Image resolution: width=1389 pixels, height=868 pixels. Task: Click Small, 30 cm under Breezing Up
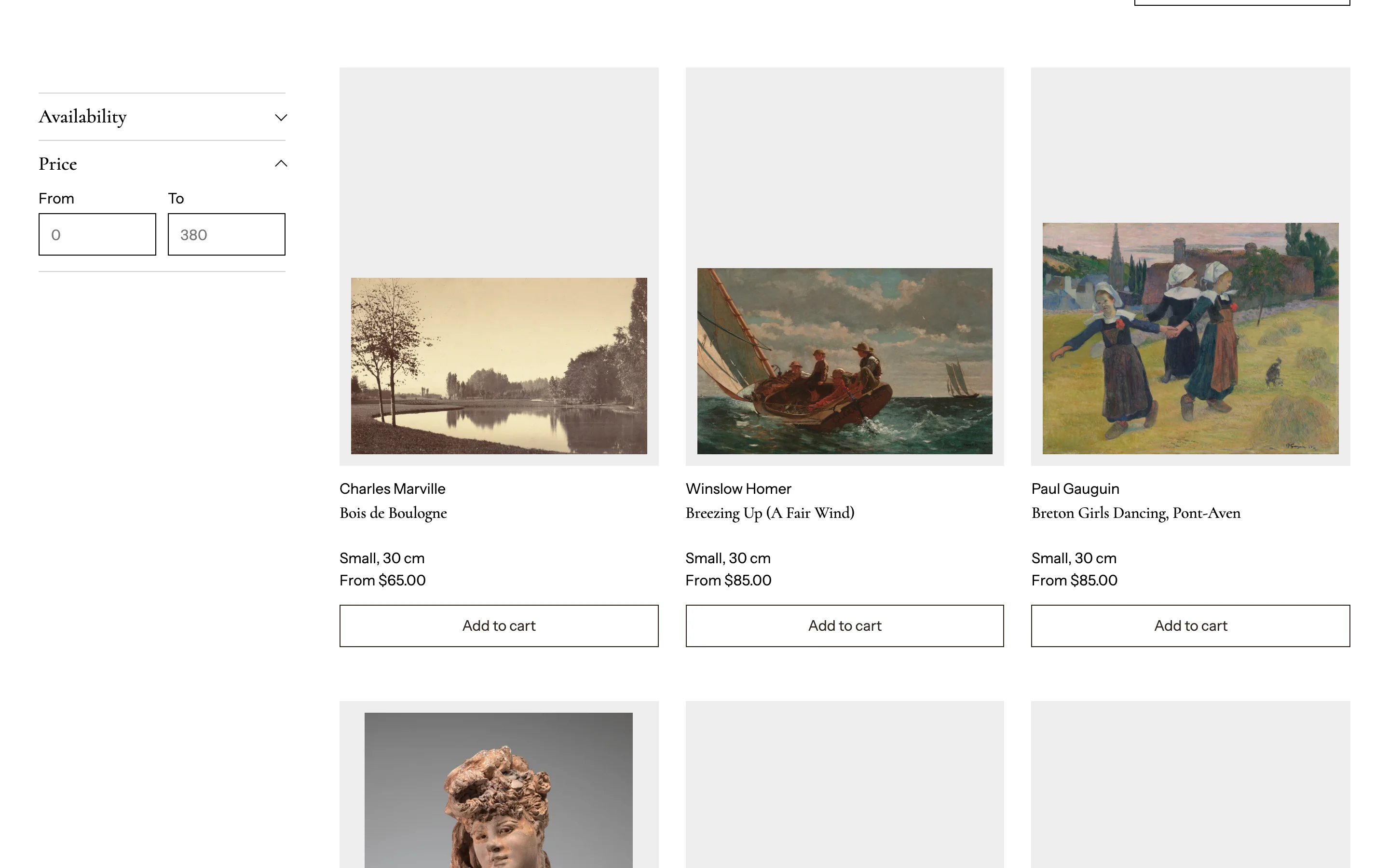[x=728, y=558]
